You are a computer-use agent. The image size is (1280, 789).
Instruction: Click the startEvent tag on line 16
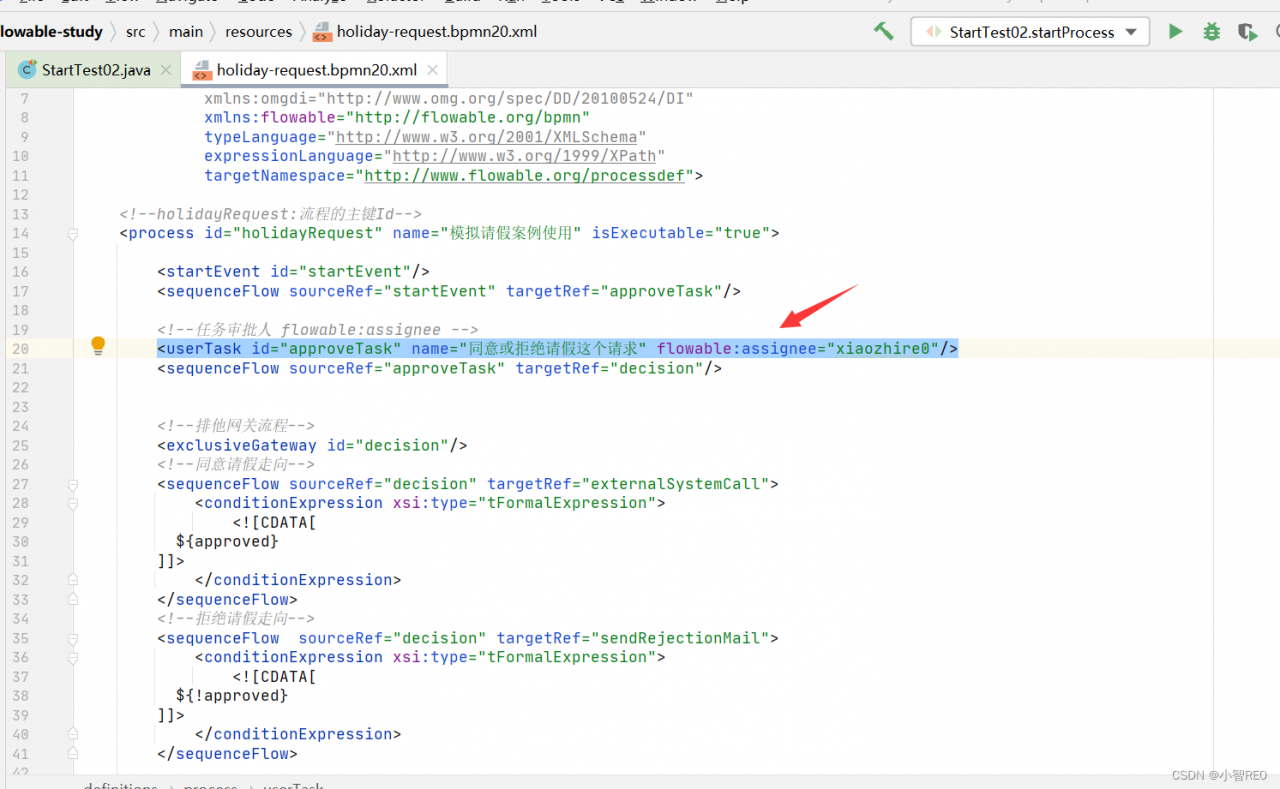pyautogui.click(x=213, y=272)
